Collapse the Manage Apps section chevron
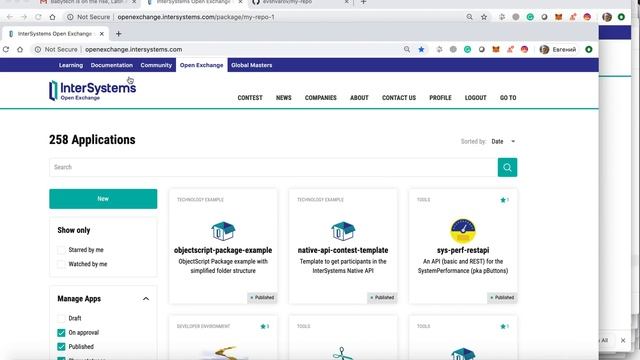This screenshot has height=360, width=640. pyautogui.click(x=146, y=299)
